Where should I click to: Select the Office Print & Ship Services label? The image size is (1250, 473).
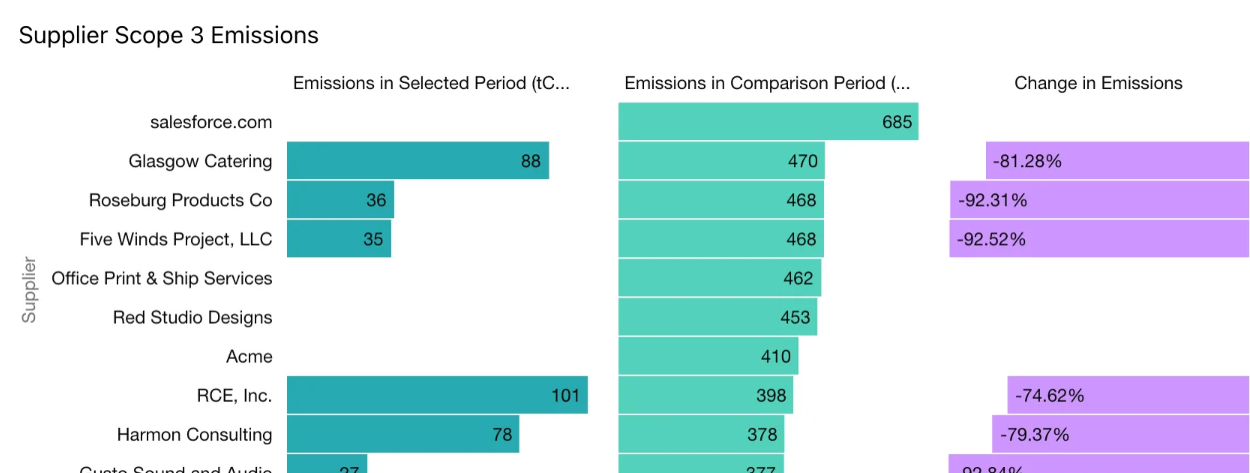162,278
